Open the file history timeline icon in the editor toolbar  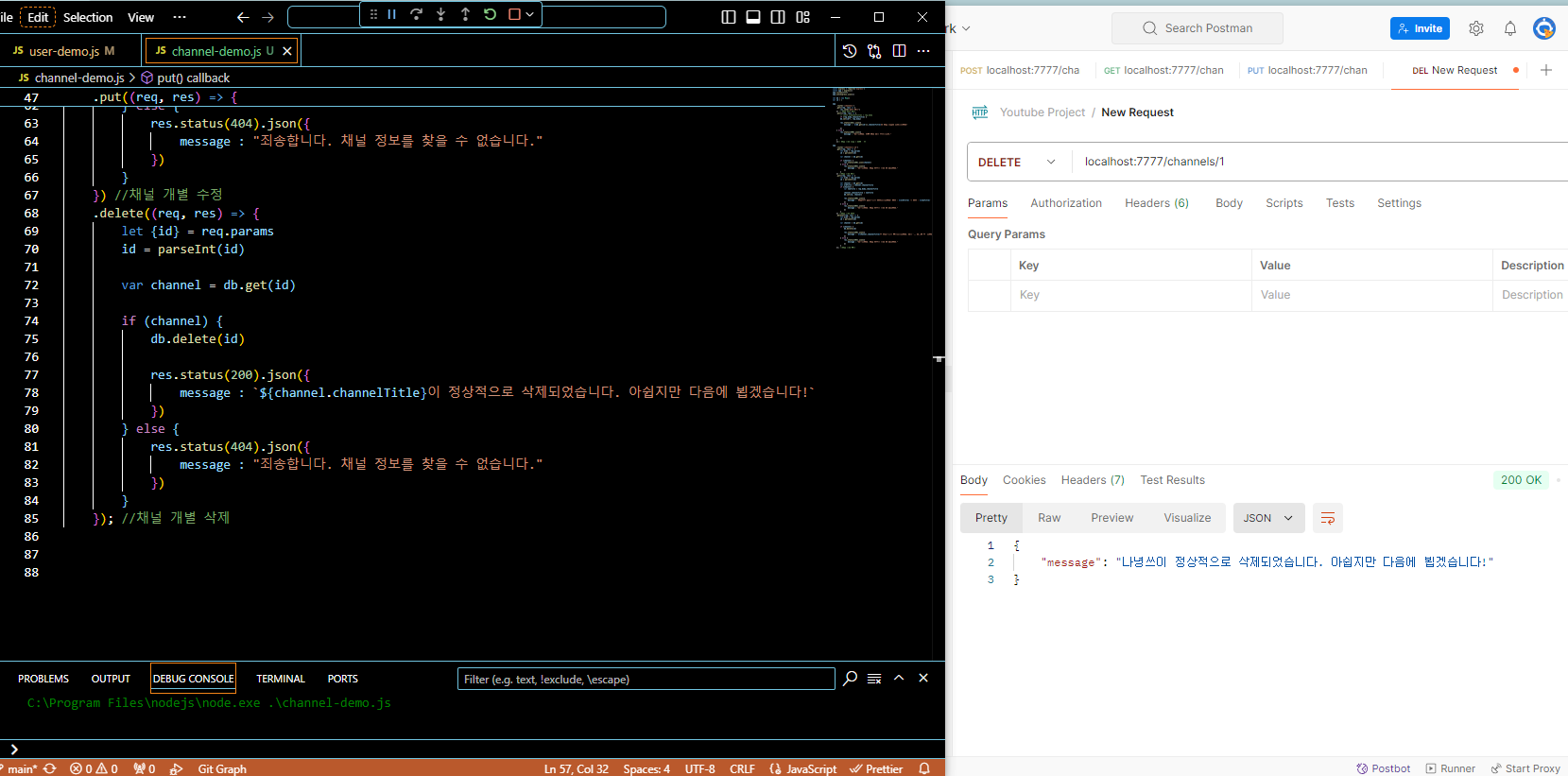[850, 51]
